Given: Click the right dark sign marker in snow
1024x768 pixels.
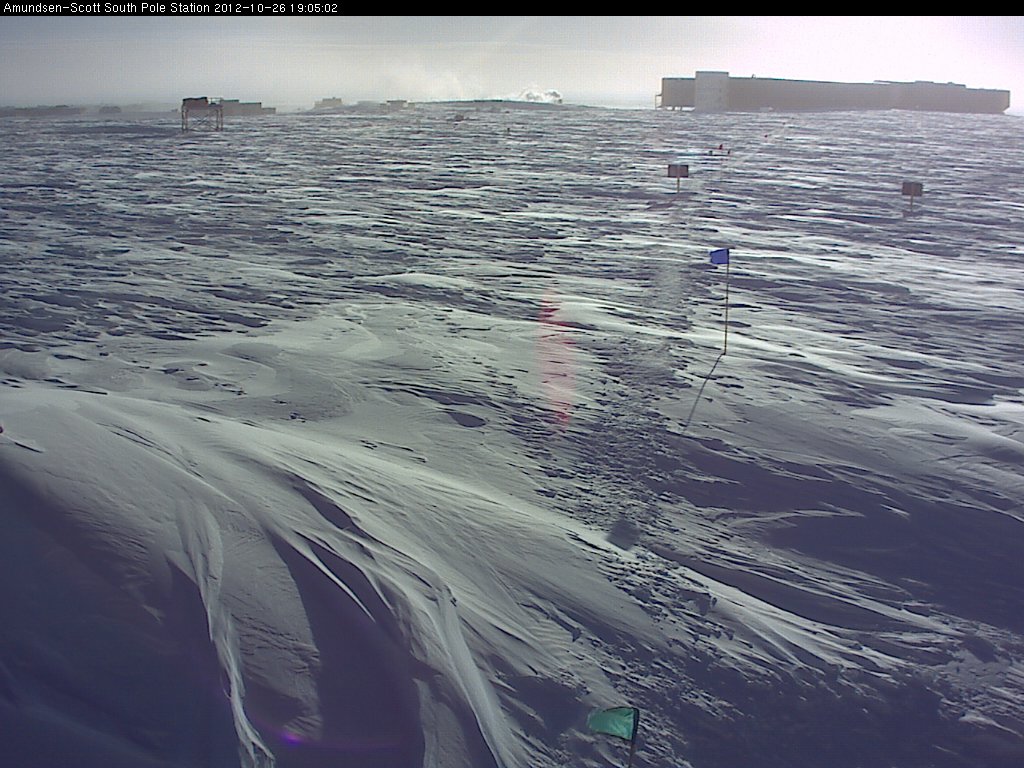Looking at the screenshot, I should [x=911, y=188].
